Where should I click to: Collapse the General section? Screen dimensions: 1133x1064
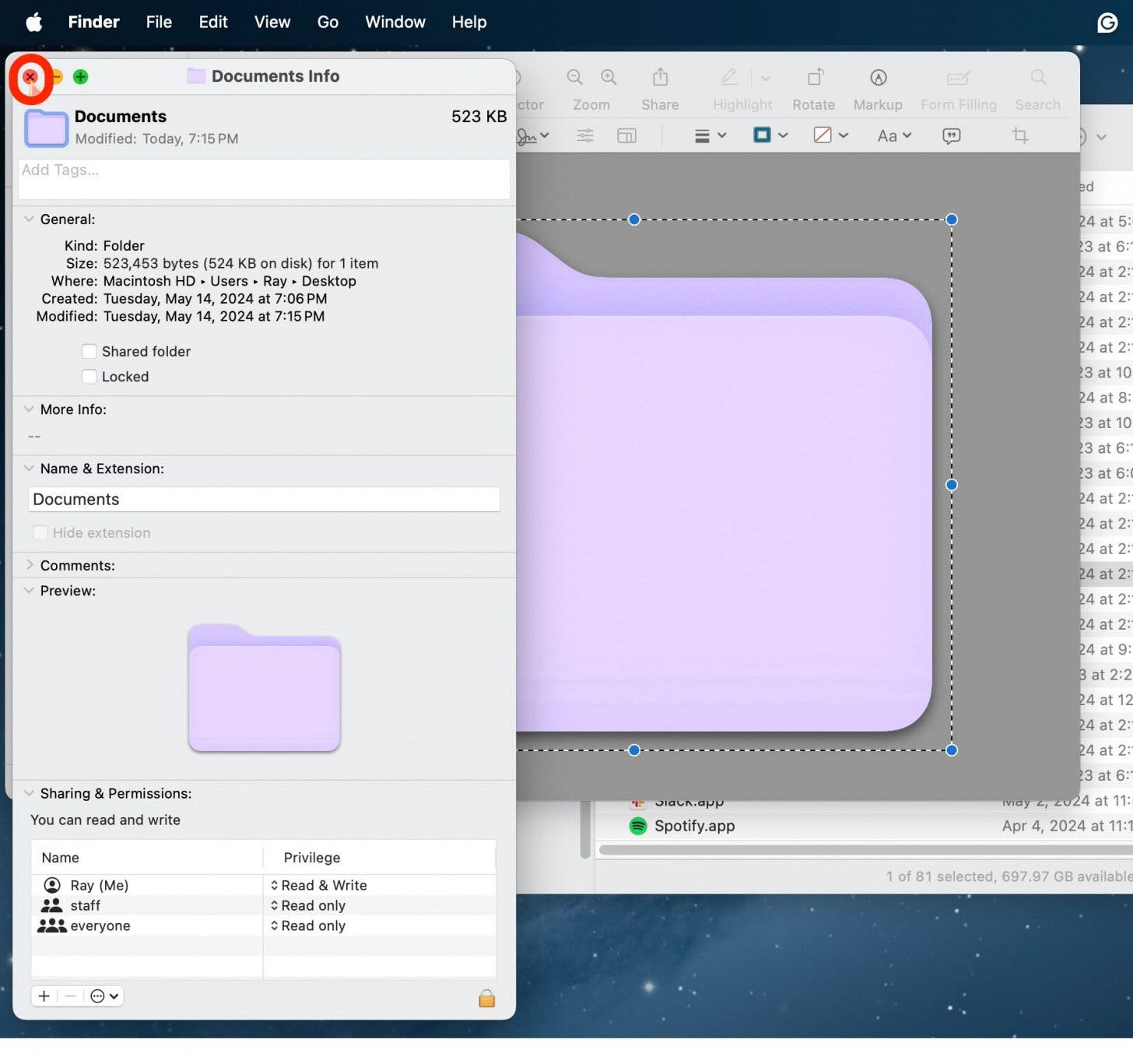tap(29, 219)
